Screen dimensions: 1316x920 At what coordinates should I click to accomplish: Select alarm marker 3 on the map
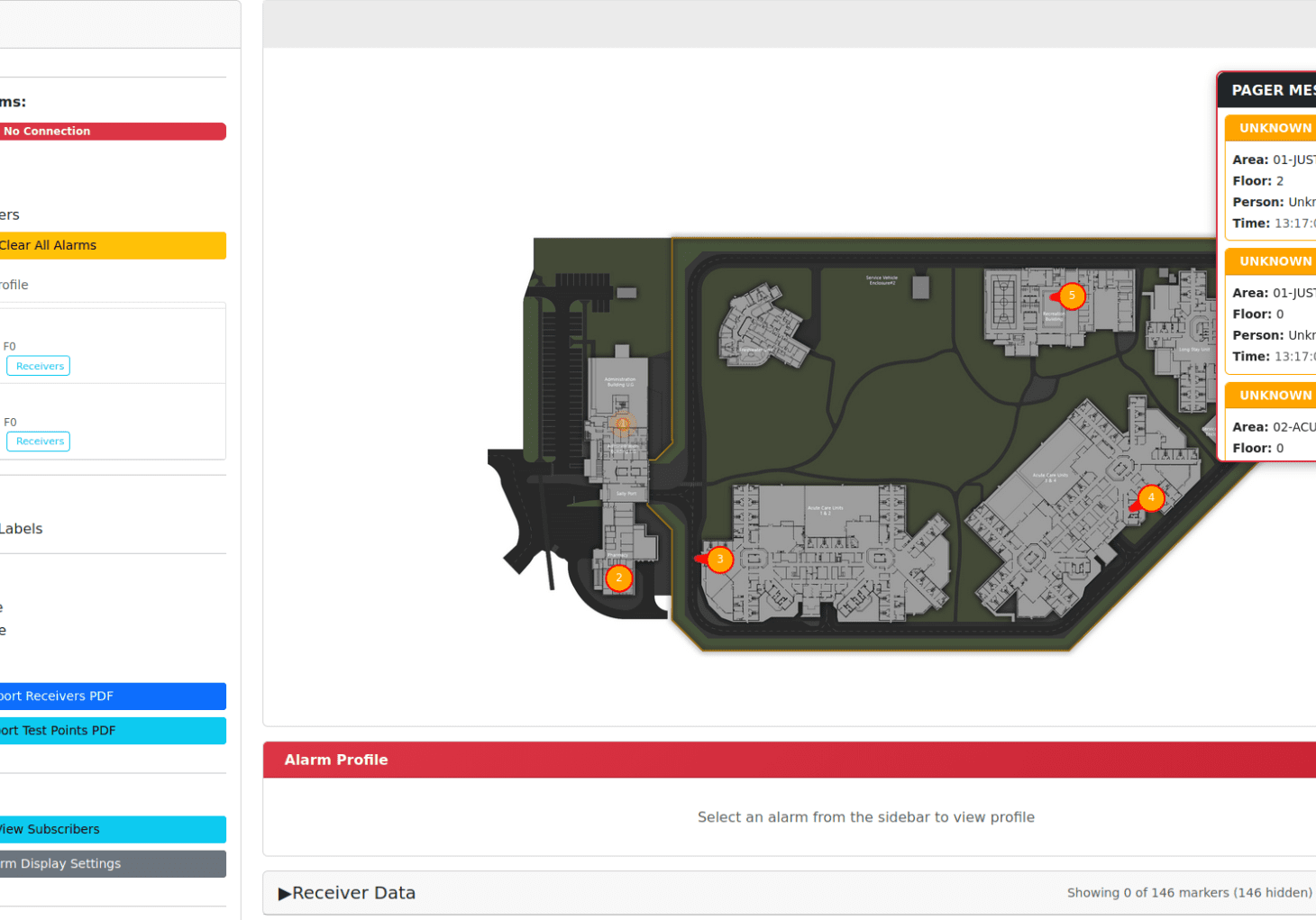tap(719, 560)
